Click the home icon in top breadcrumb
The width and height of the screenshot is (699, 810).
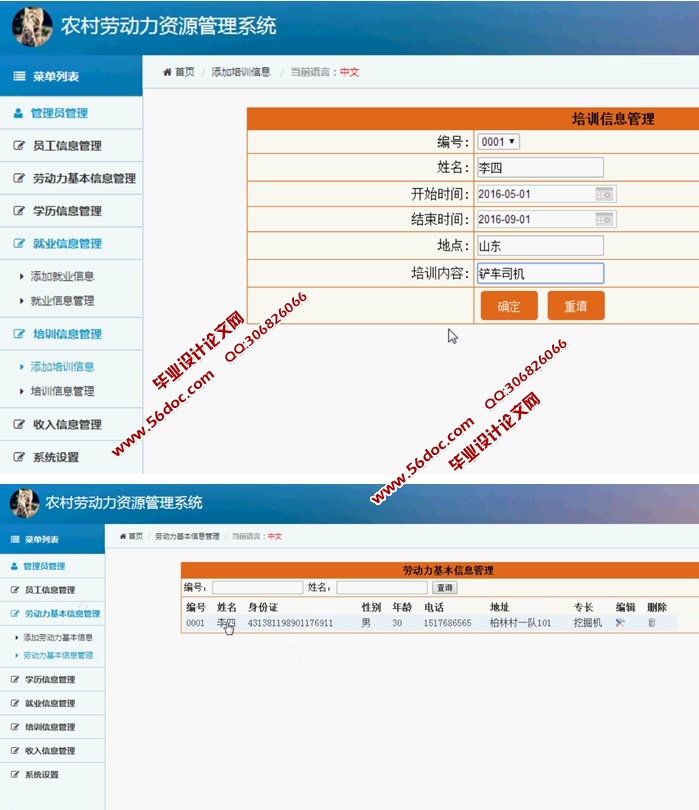click(x=167, y=72)
